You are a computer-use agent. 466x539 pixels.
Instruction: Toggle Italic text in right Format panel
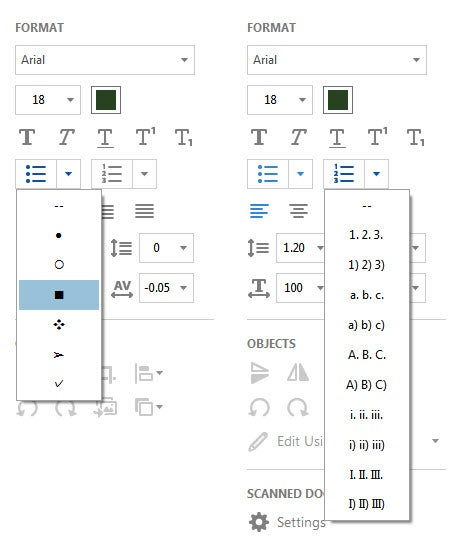[298, 138]
